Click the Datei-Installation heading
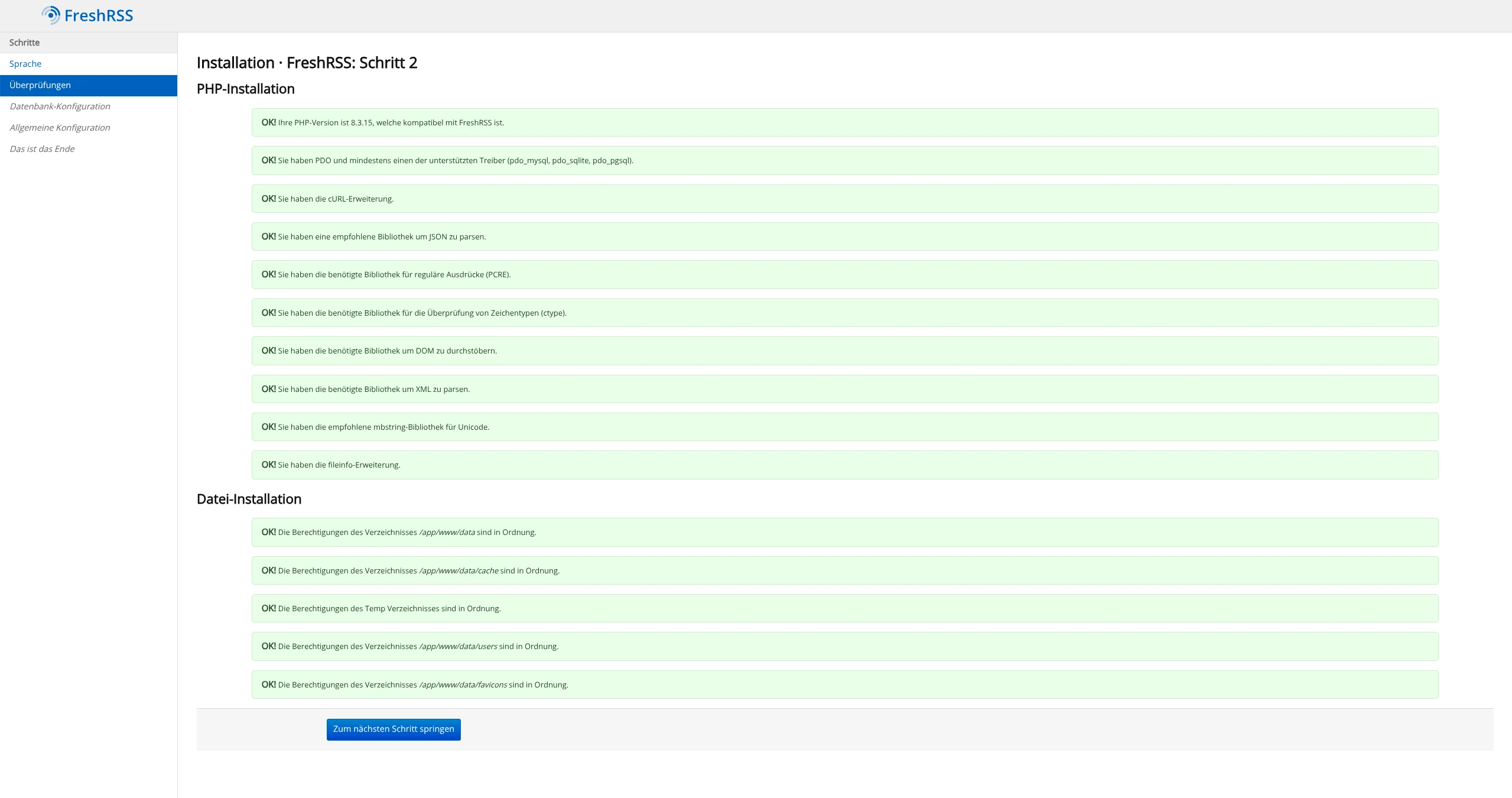Image resolution: width=1512 pixels, height=798 pixels. [249, 499]
